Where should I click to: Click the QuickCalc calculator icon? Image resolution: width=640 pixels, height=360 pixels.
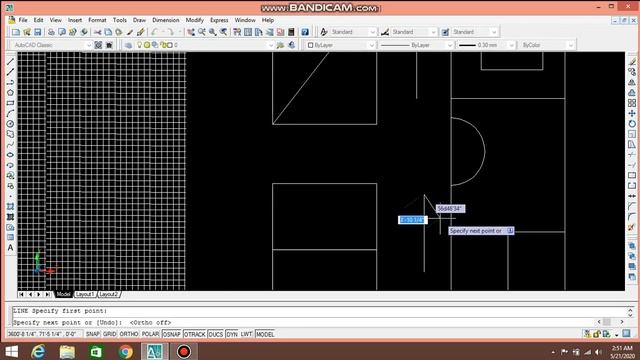tap(291, 32)
